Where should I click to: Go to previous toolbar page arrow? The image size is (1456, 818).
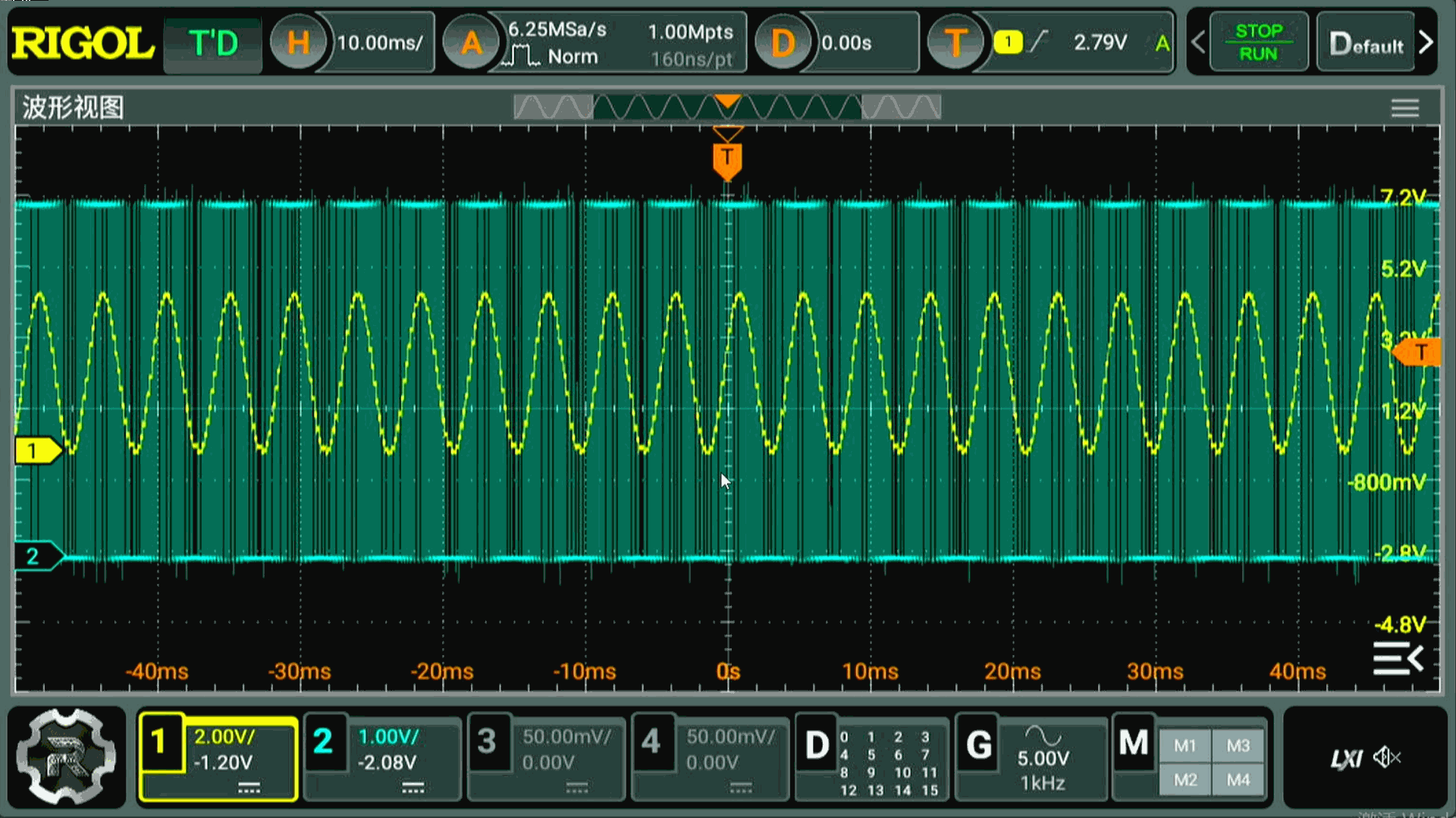[1197, 42]
